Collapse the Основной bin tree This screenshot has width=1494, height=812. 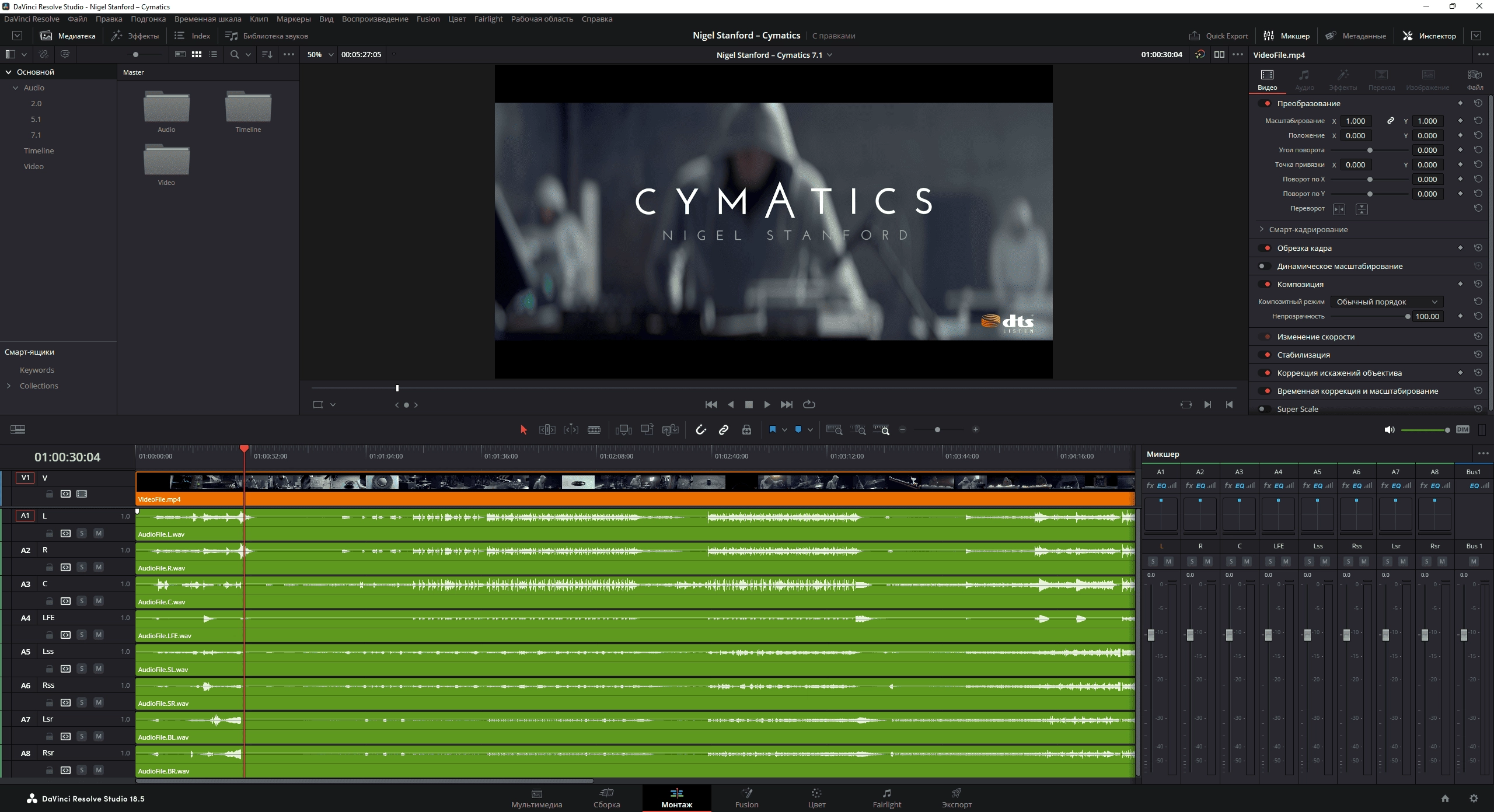[9, 72]
